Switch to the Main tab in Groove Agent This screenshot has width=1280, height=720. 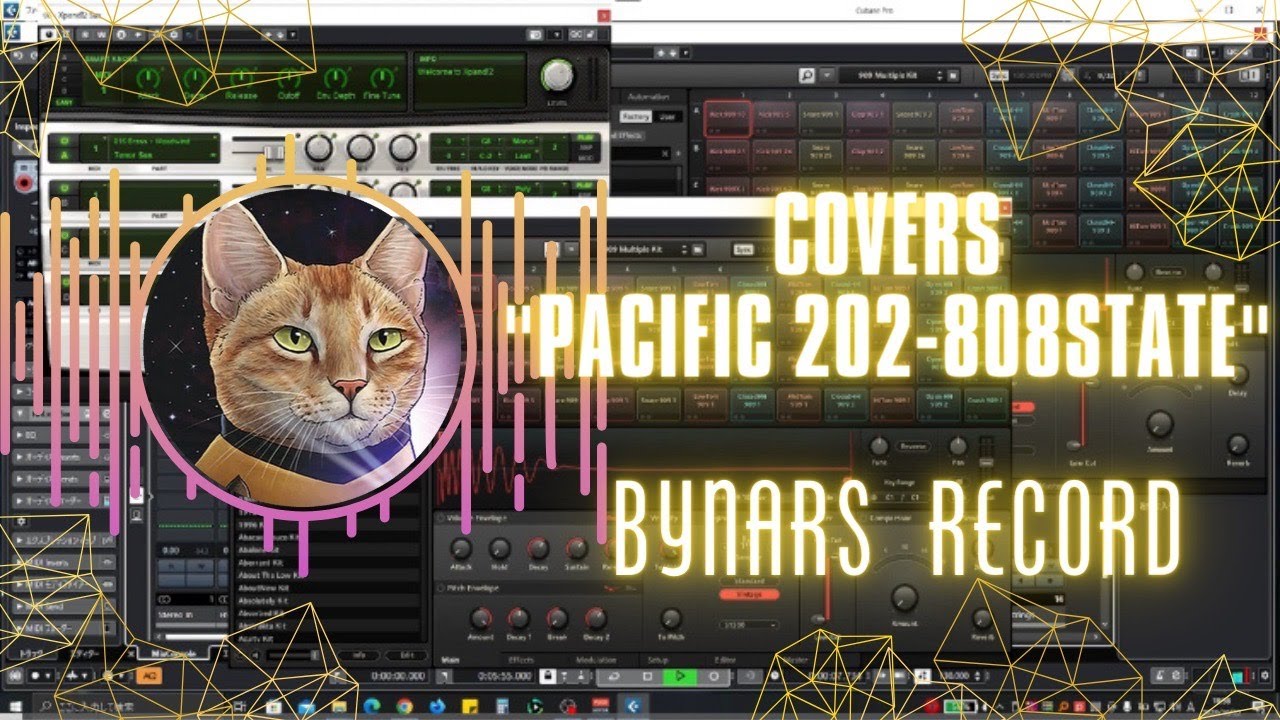pos(450,660)
